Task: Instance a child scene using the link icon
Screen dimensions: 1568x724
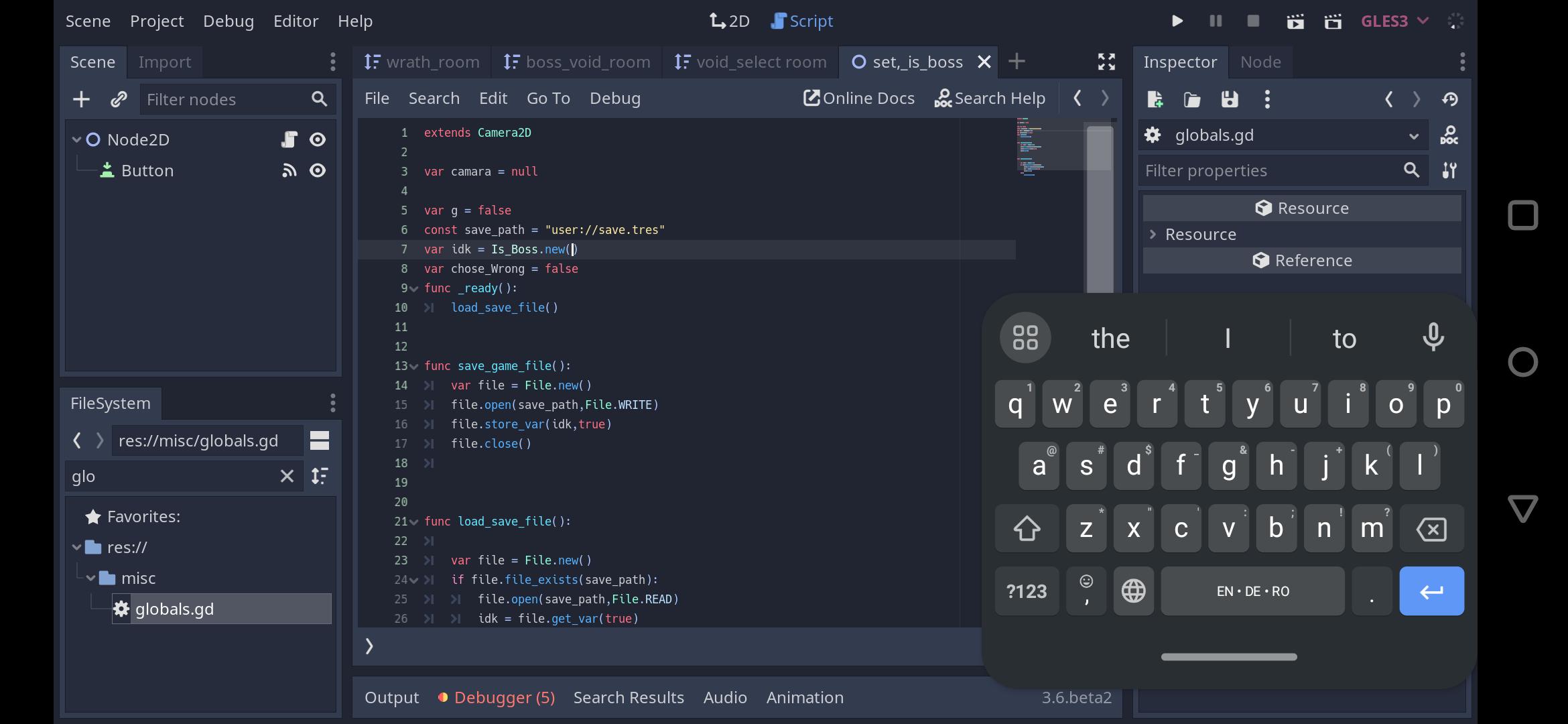Action: tap(119, 99)
